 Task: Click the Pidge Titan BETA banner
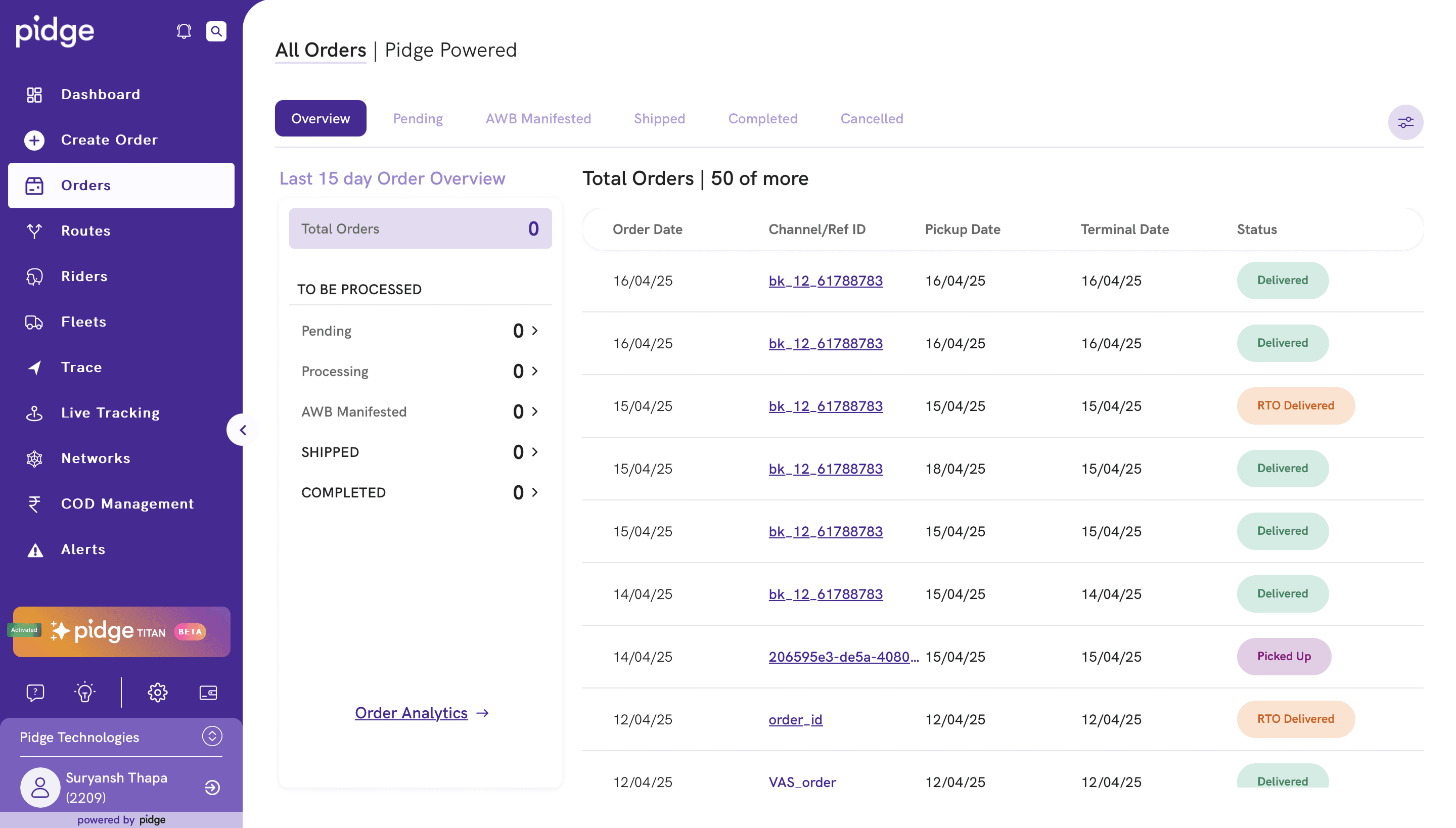coord(122,631)
